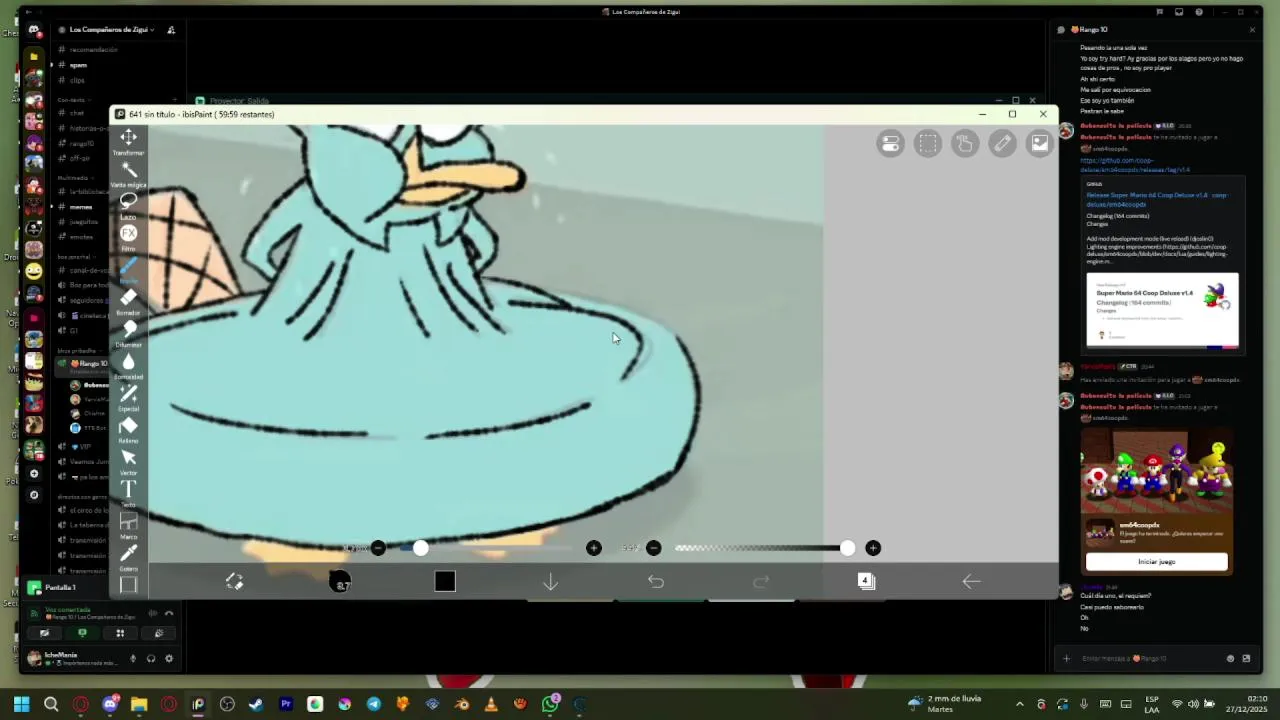Viewport: 1280px width, 720px height.
Task: Increase brush thickness with plus button
Action: click(594, 548)
